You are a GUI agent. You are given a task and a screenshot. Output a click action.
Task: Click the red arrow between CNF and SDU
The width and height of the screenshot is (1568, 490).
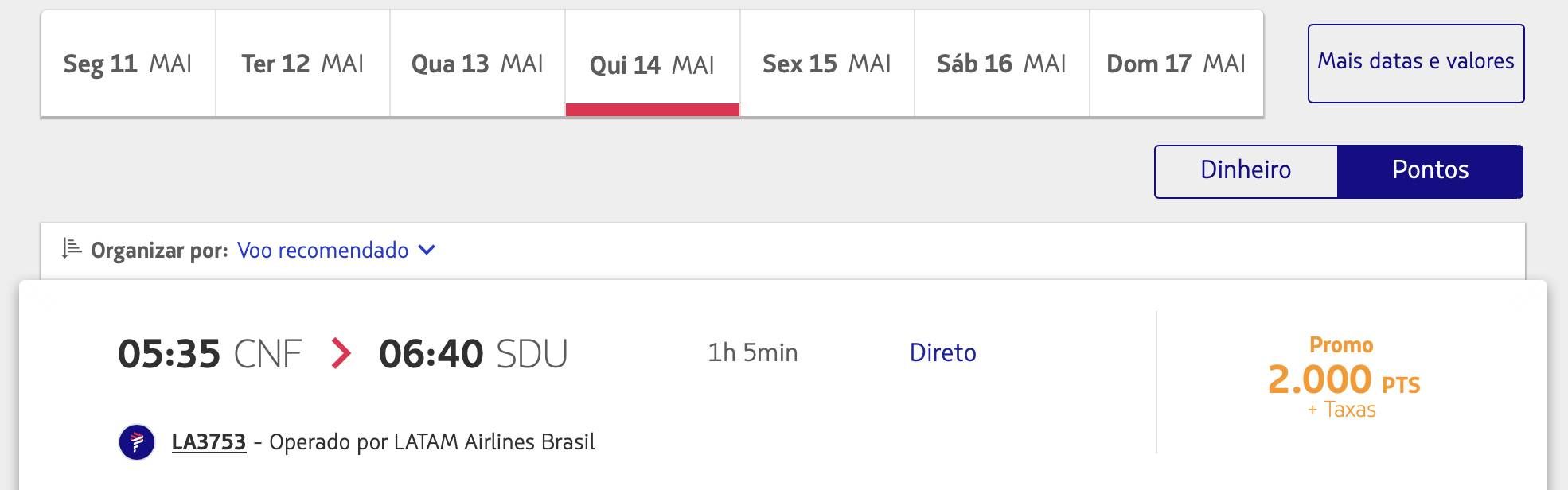[341, 353]
